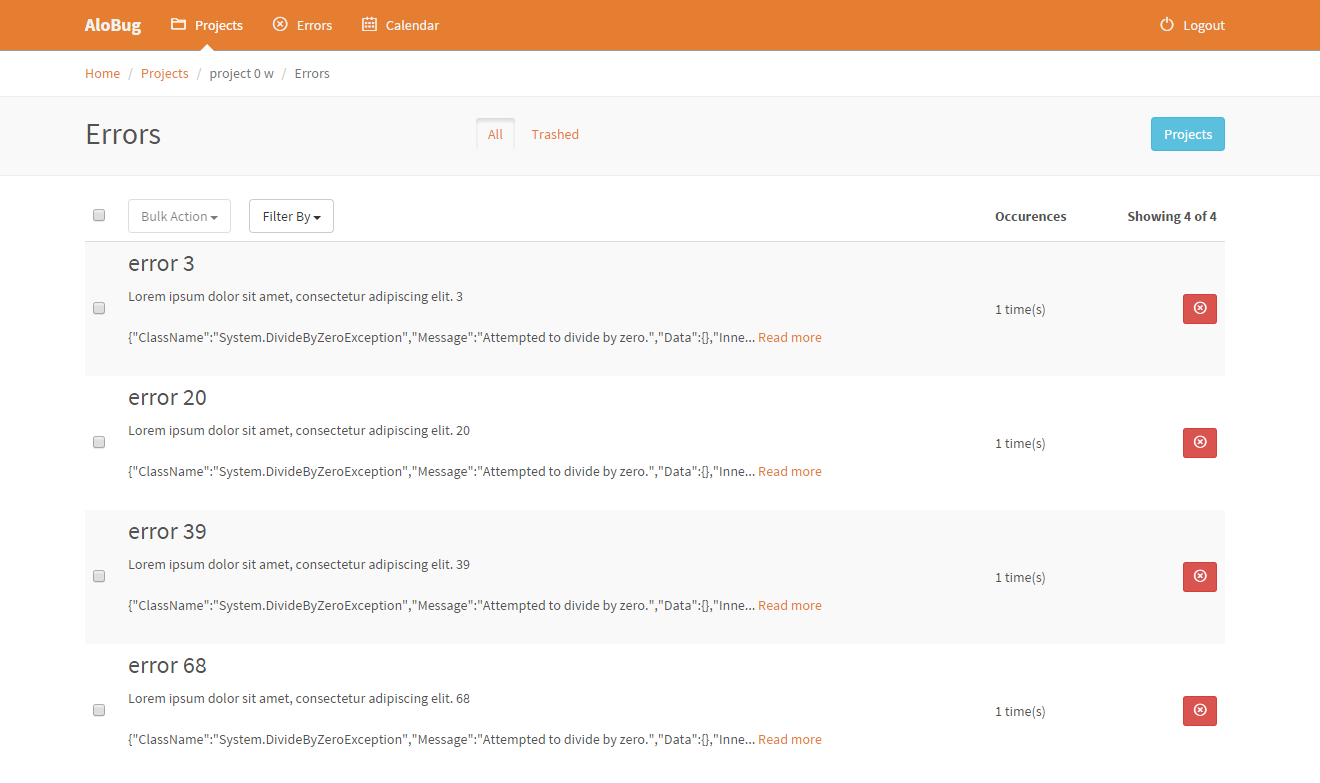This screenshot has height=783, width=1320.
Task: Click the Errors breadcrumb text
Action: pos(312,73)
